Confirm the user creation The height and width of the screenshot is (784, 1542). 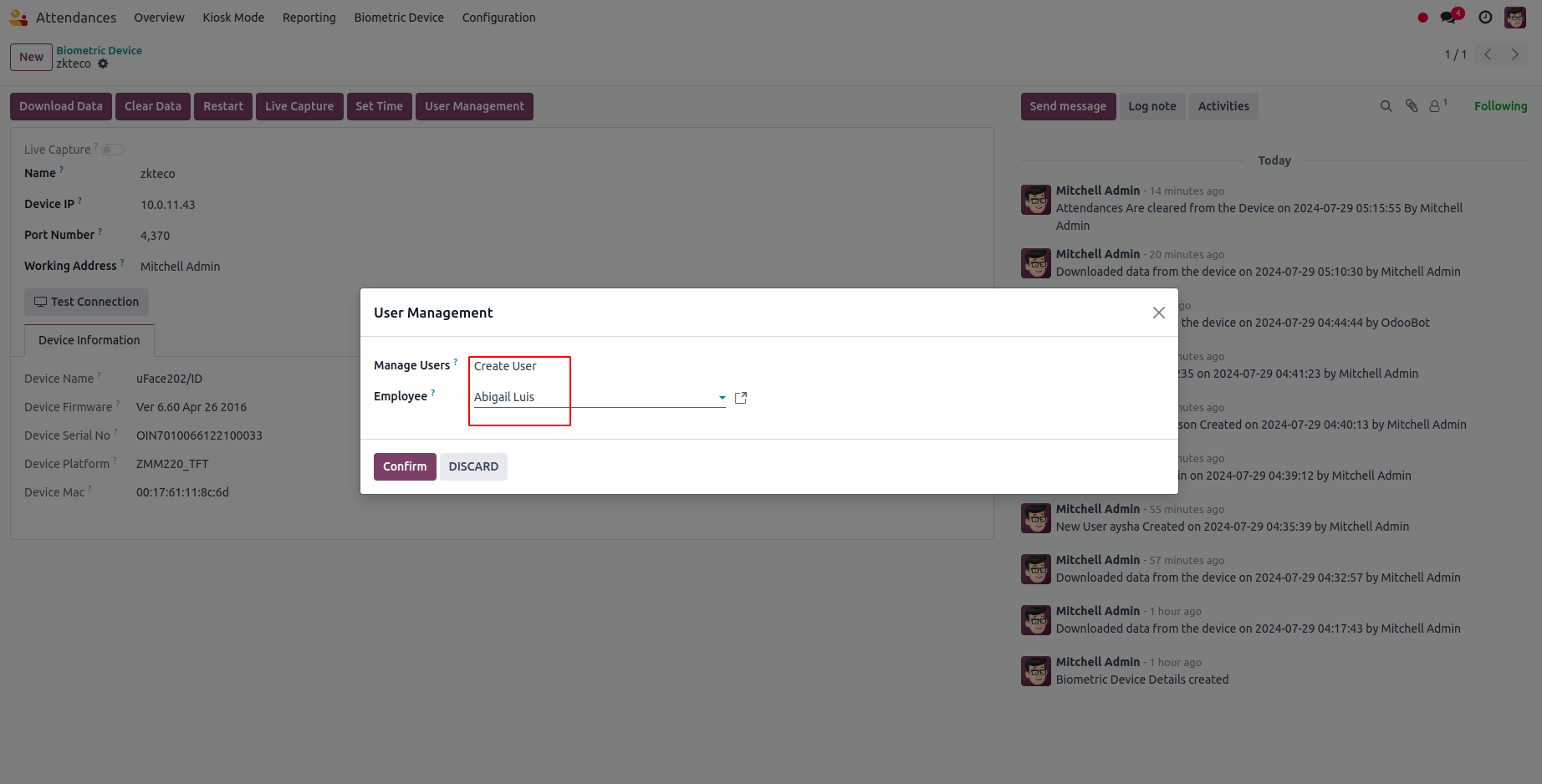(405, 466)
